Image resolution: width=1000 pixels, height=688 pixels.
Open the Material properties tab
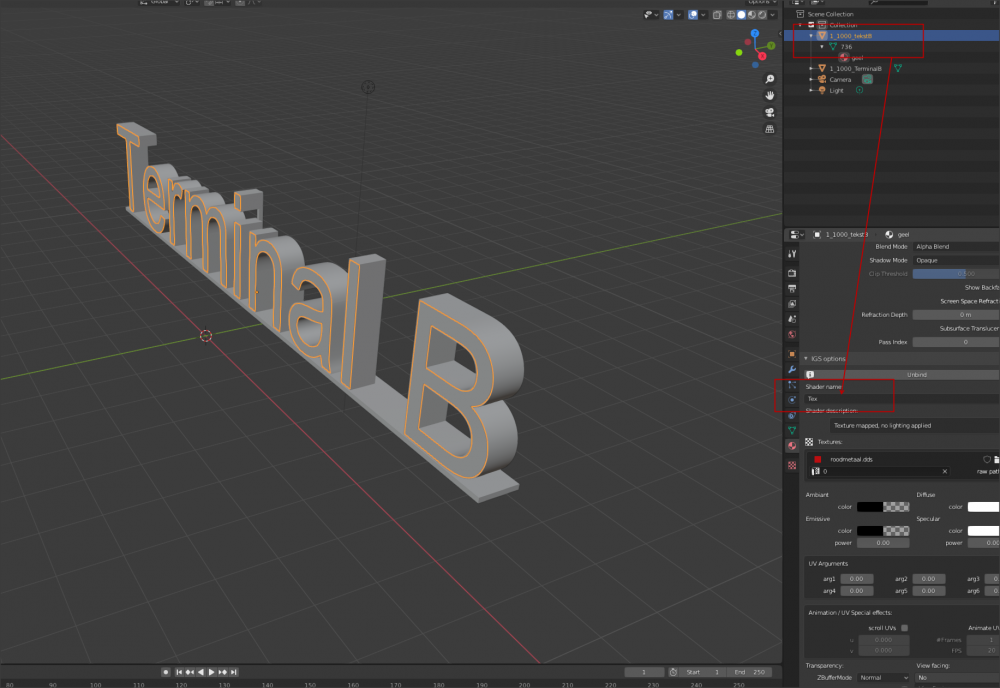[792, 445]
